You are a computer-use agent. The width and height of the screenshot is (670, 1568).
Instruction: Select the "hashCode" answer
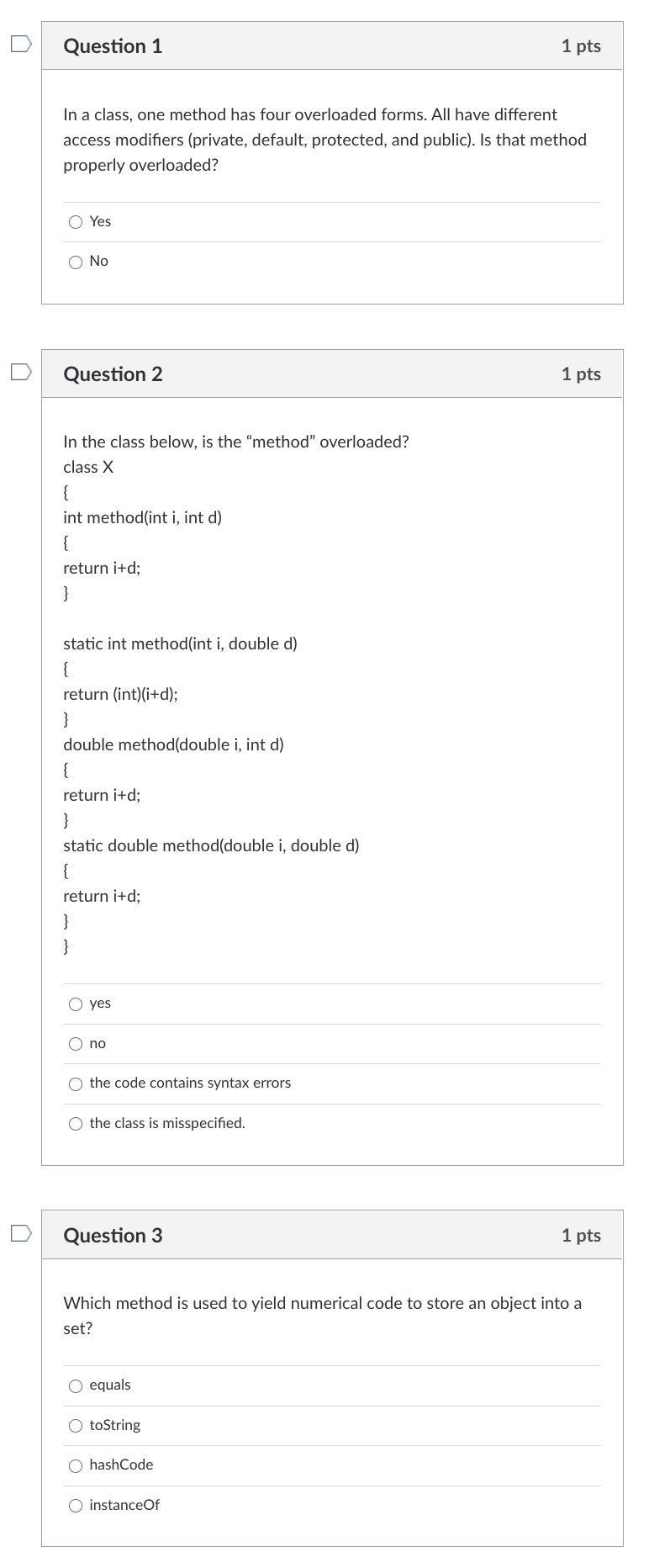pyautogui.click(x=76, y=1465)
